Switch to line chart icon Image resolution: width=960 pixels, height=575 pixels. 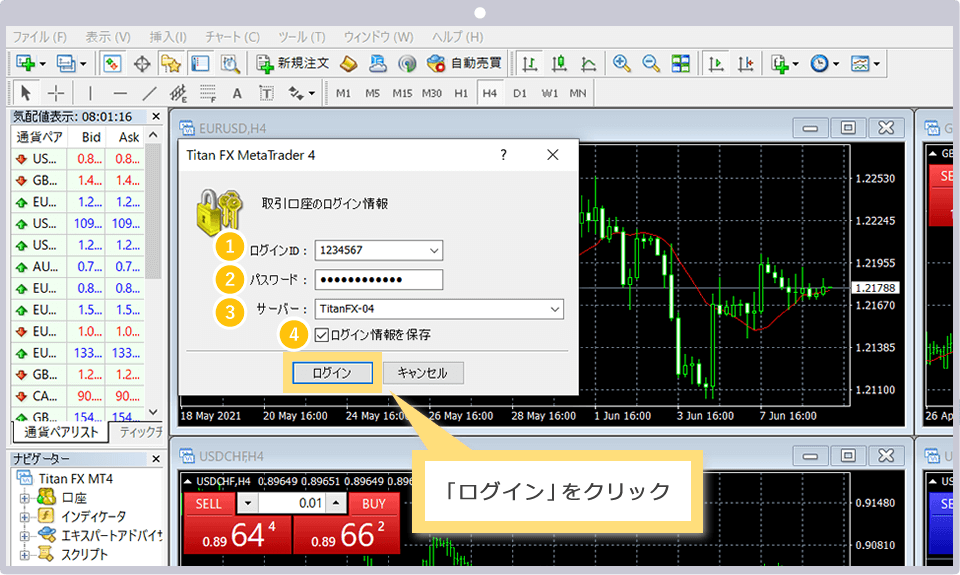point(588,63)
